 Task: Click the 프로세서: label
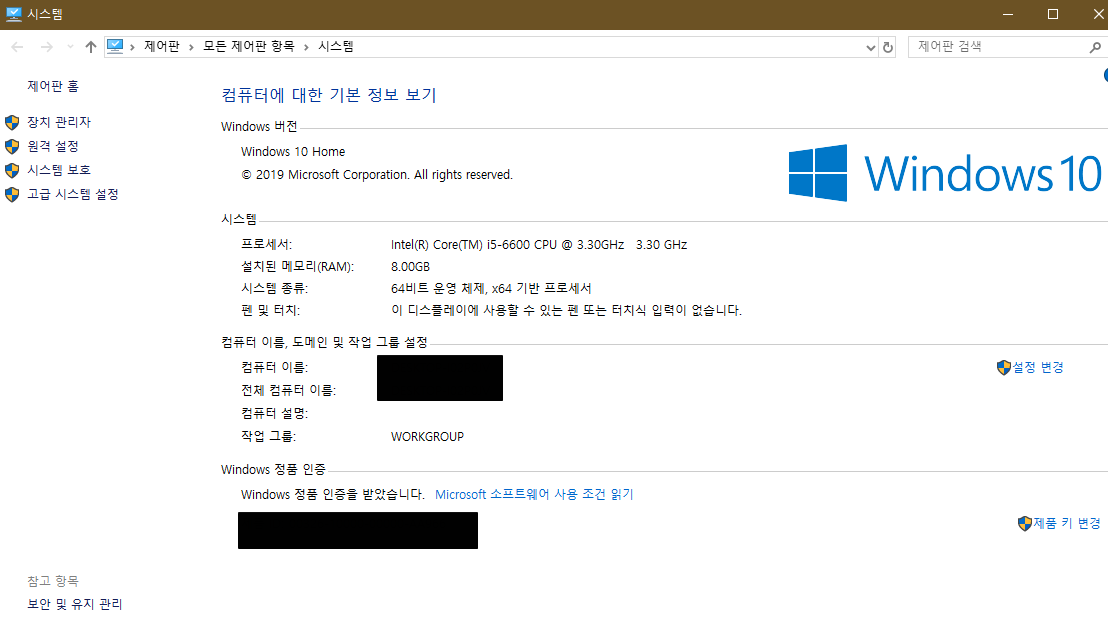[266, 244]
